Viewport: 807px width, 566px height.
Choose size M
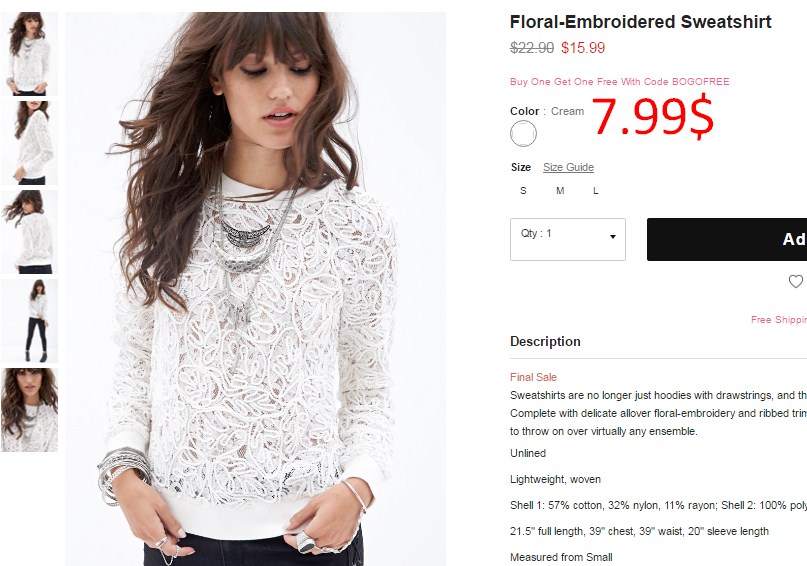point(560,191)
